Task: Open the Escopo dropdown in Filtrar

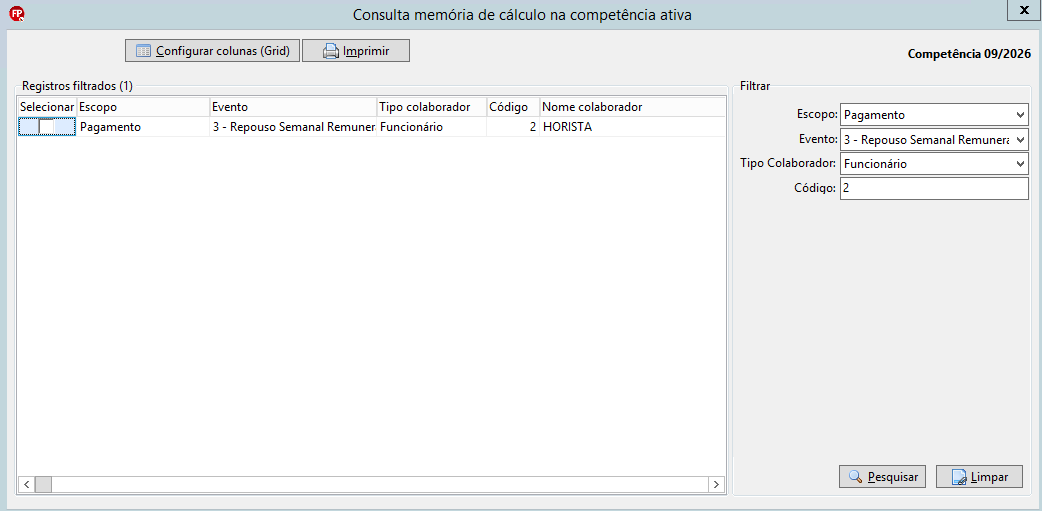Action: point(1021,115)
